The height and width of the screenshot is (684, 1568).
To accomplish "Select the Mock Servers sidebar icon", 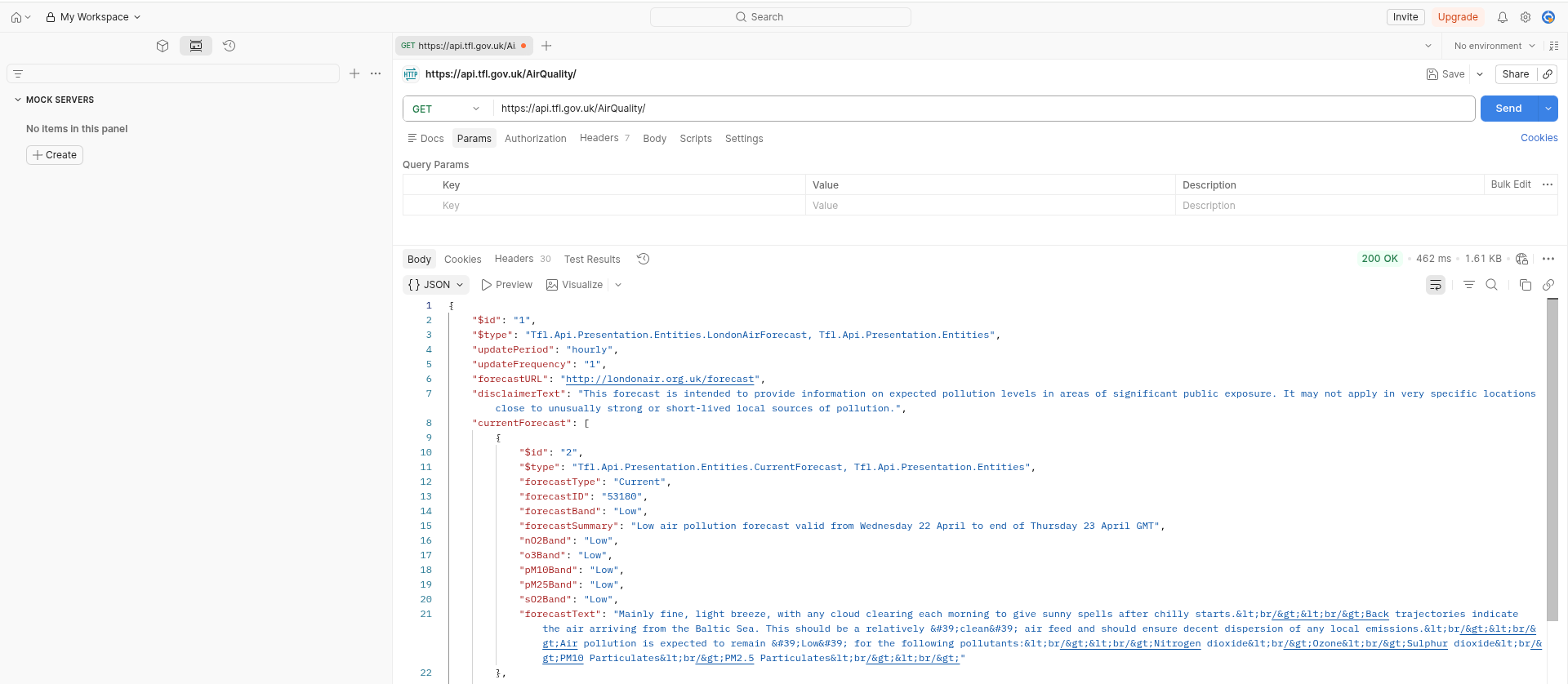I will pos(196,46).
